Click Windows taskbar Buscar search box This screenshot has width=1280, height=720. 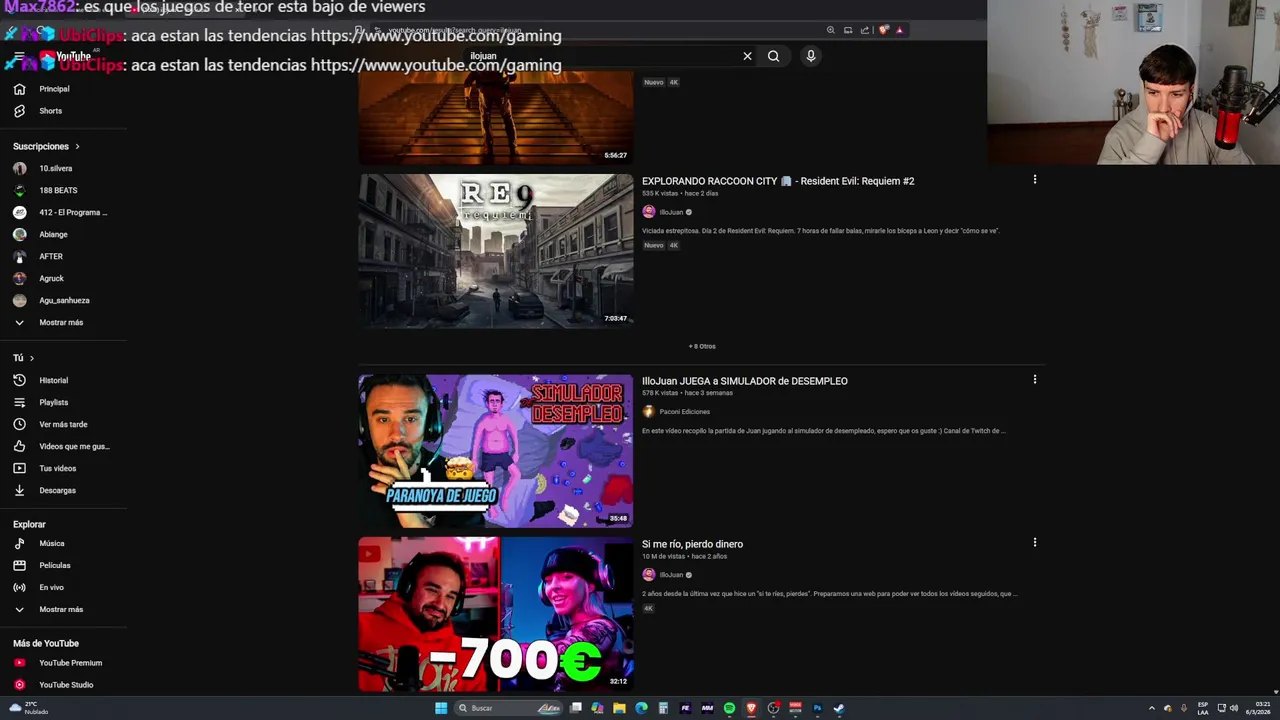[507, 708]
